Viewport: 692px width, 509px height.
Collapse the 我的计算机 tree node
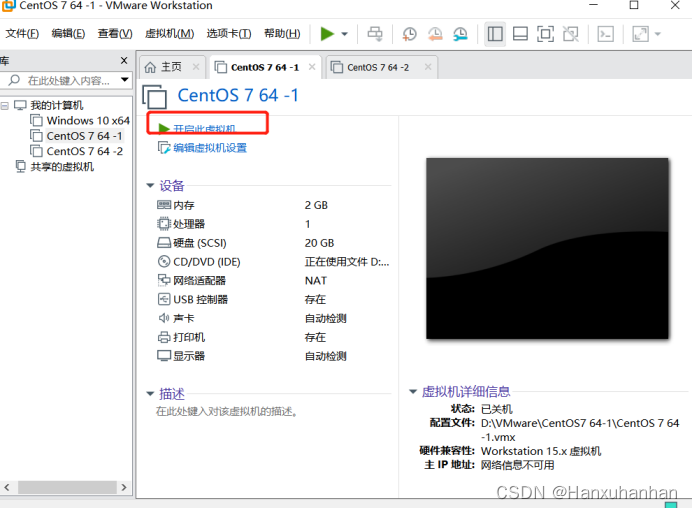pyautogui.click(x=5, y=106)
